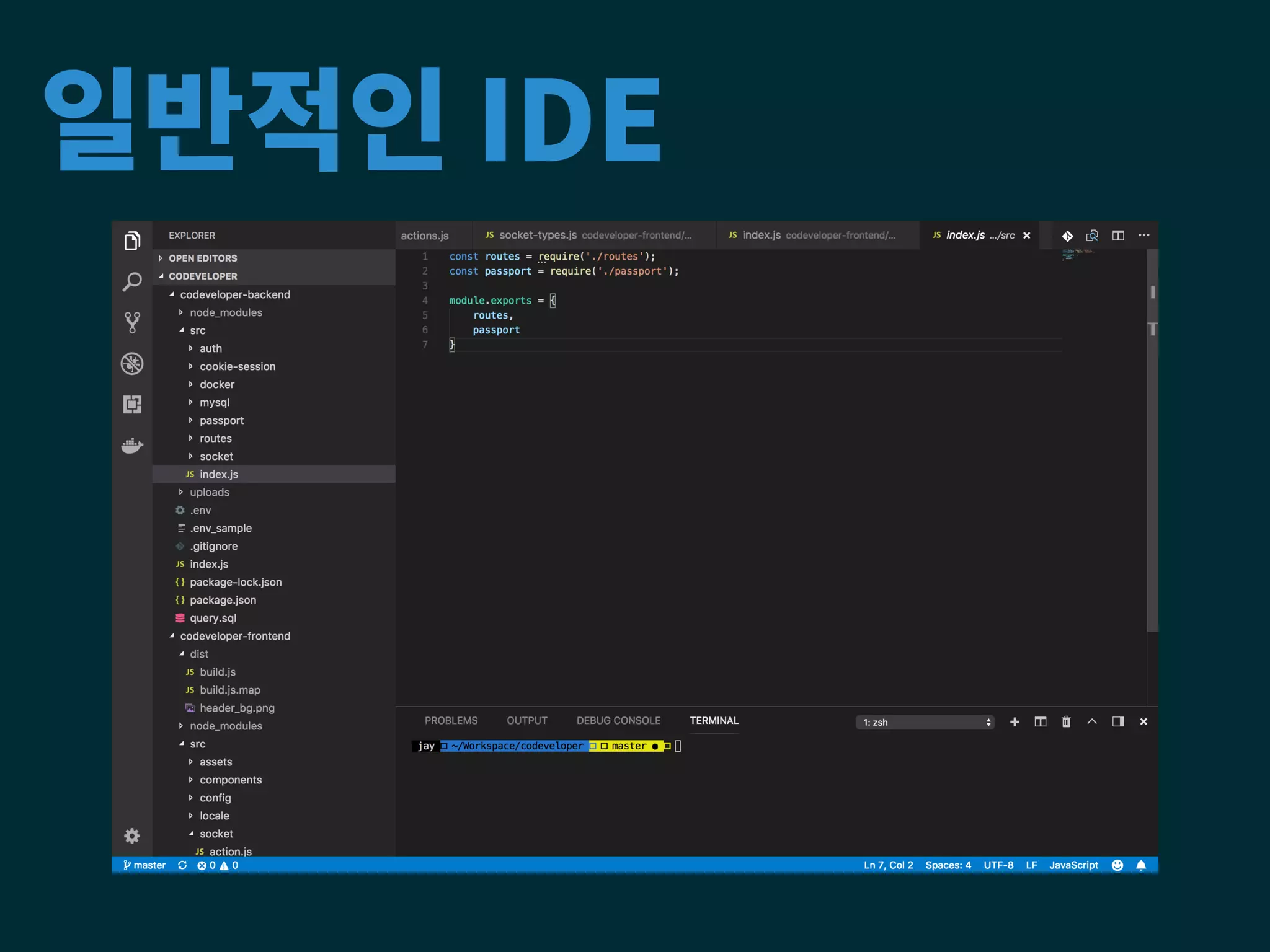Create a new terminal with plus icon

[1015, 721]
